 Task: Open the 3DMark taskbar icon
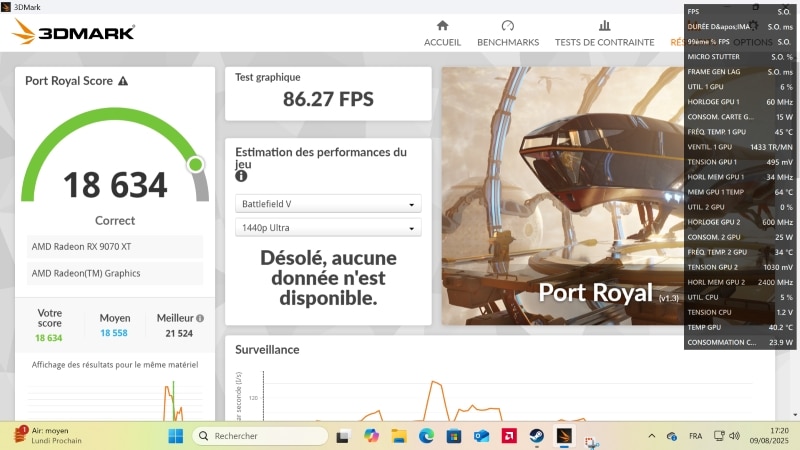tap(564, 436)
